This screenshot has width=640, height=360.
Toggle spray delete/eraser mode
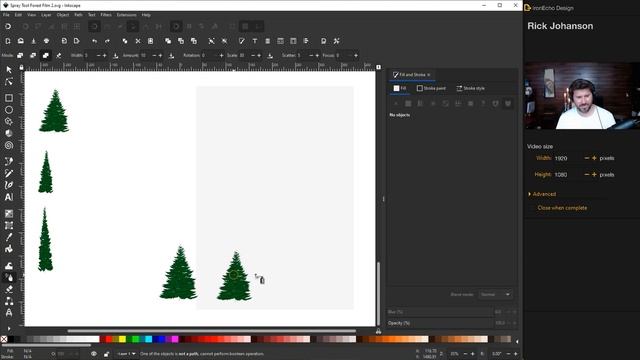click(59, 55)
